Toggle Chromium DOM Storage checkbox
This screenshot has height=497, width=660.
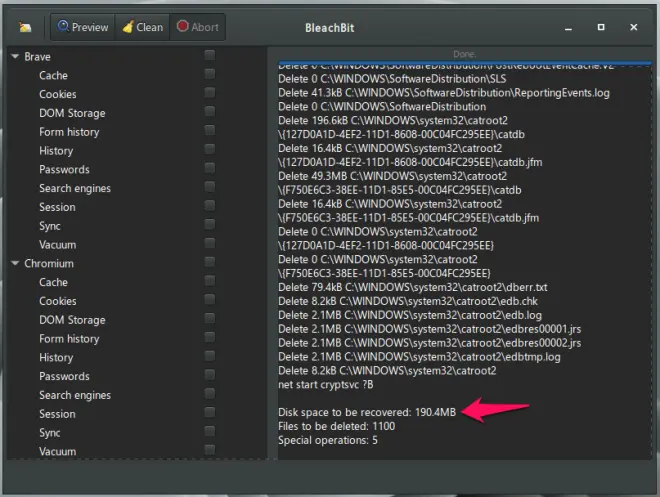tap(210, 318)
